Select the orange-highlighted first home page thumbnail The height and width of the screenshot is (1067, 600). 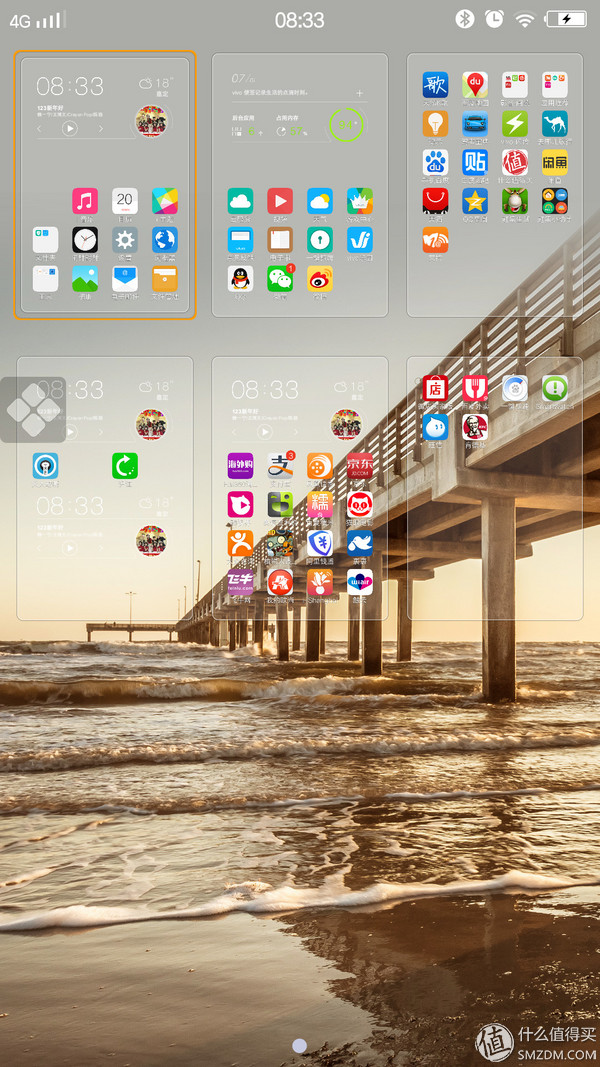coord(105,185)
